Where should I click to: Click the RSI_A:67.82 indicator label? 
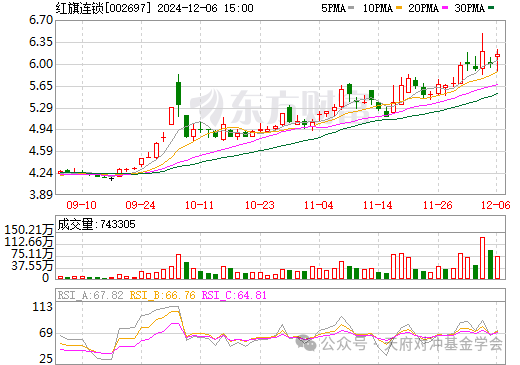pyautogui.click(x=90, y=295)
